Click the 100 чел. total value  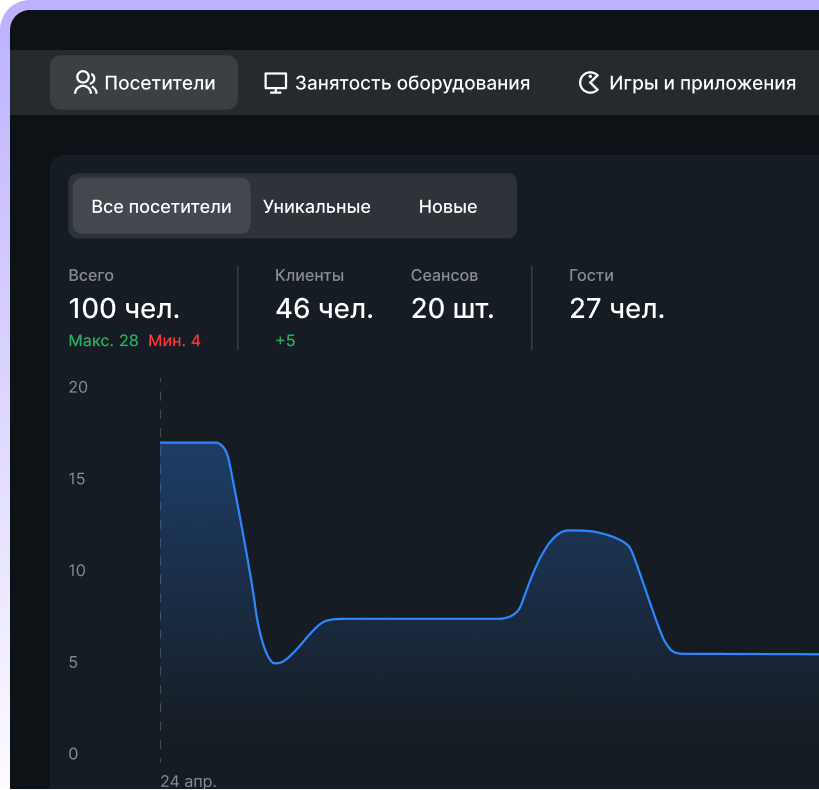[x=124, y=308]
